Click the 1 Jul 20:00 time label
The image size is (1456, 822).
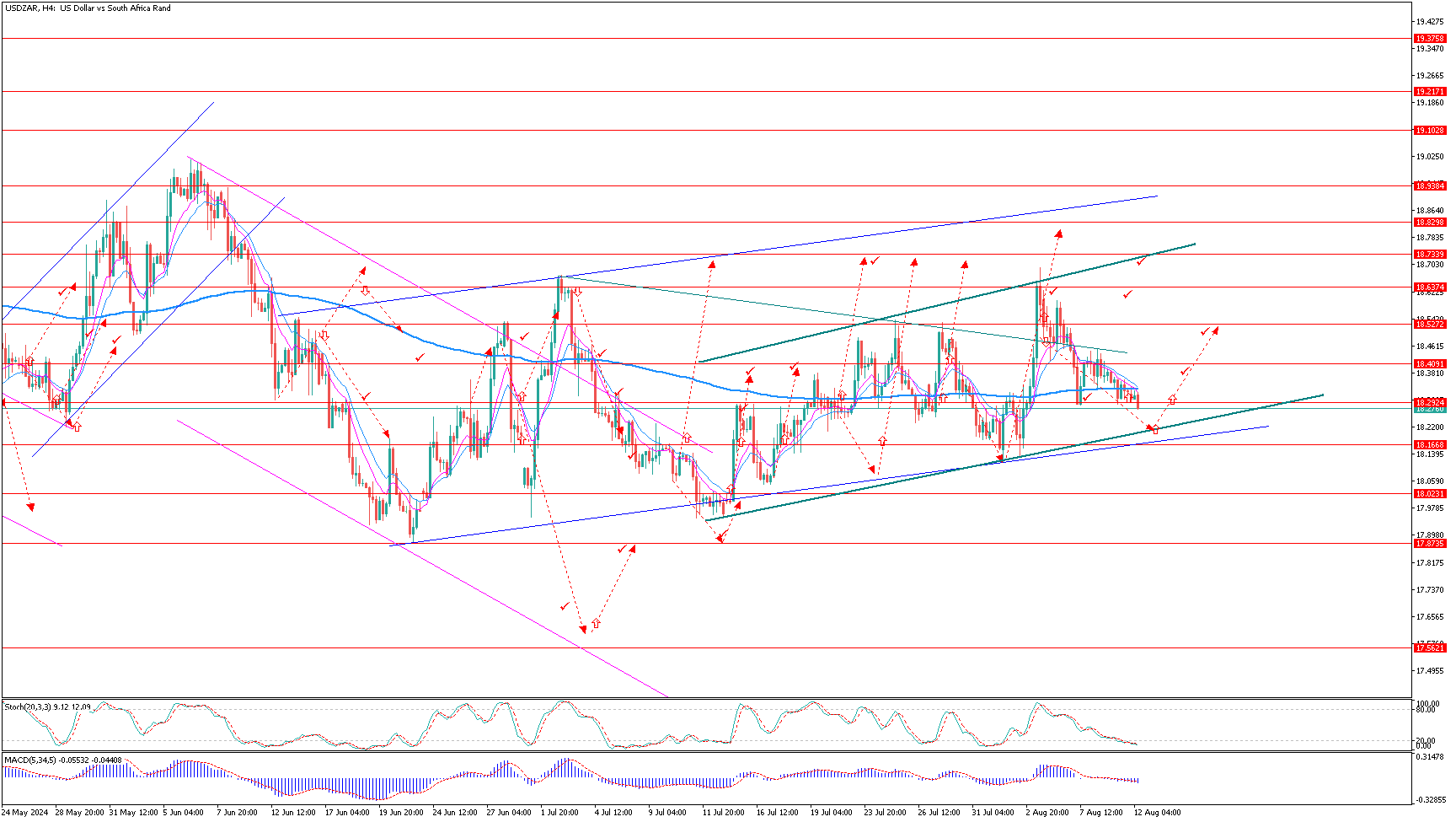[559, 813]
